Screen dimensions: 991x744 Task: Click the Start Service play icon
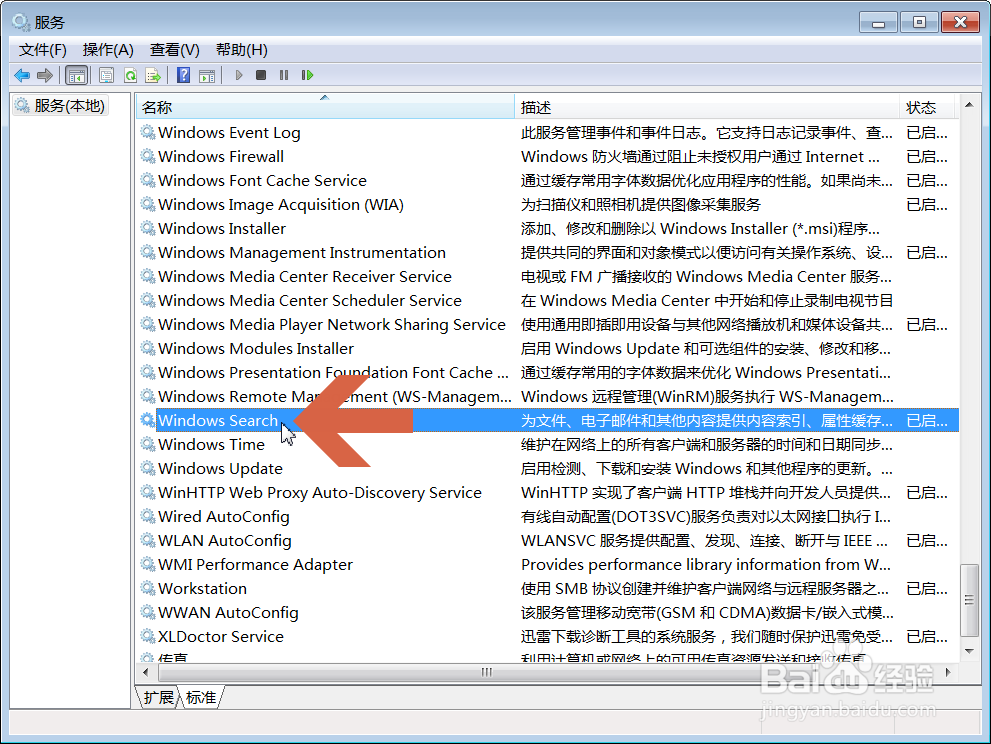pyautogui.click(x=239, y=75)
